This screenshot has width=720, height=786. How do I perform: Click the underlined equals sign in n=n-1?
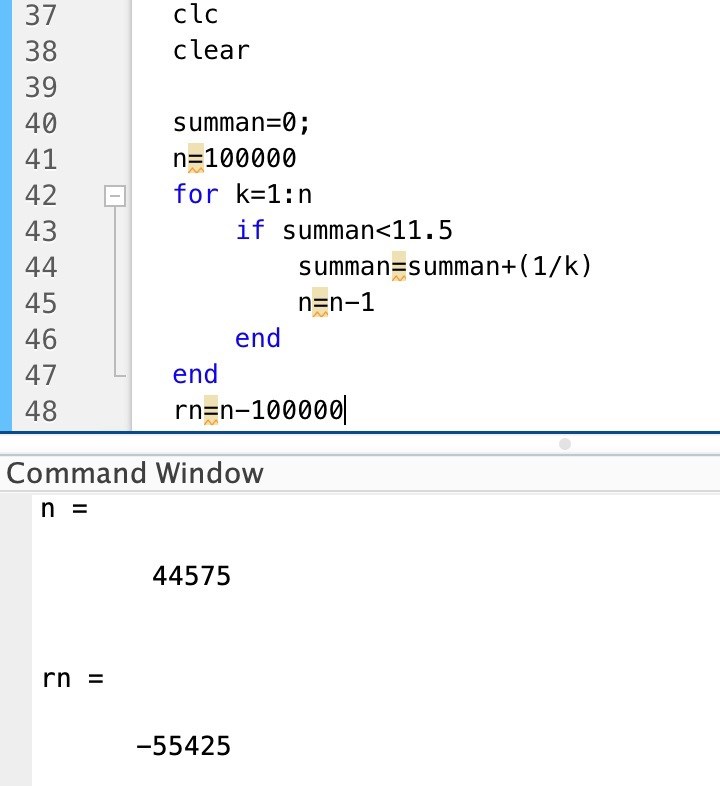click(x=320, y=303)
